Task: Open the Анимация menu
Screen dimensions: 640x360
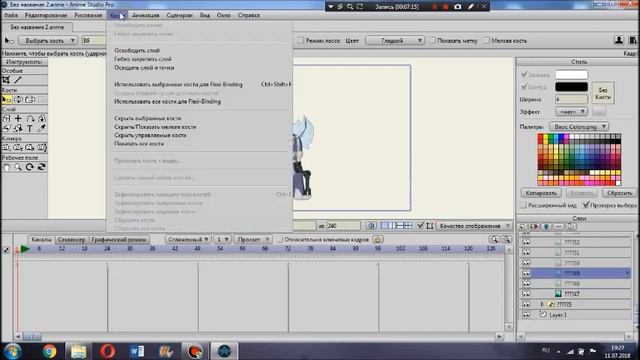Action: 145,15
